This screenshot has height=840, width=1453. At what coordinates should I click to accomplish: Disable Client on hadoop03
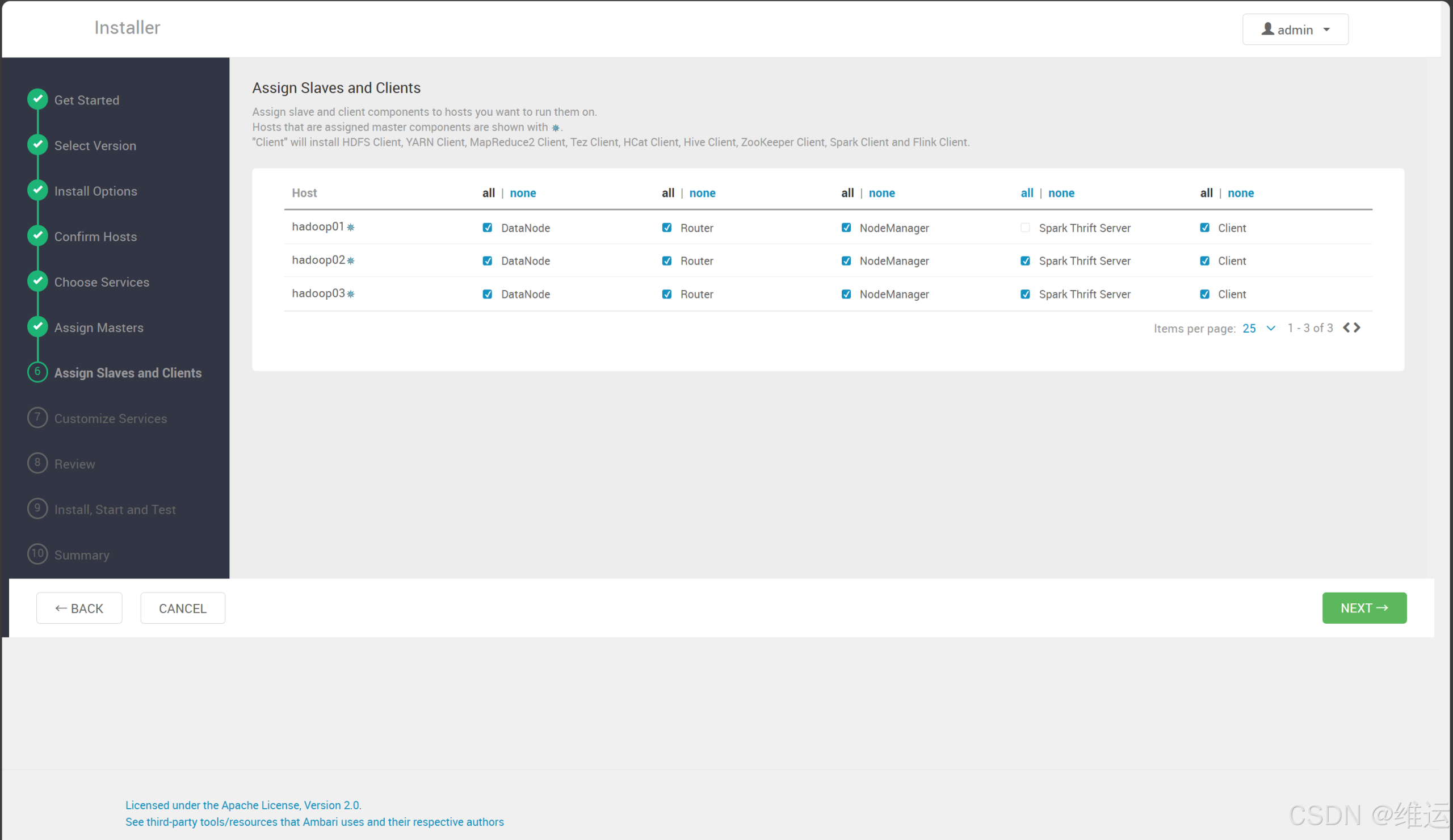tap(1204, 294)
